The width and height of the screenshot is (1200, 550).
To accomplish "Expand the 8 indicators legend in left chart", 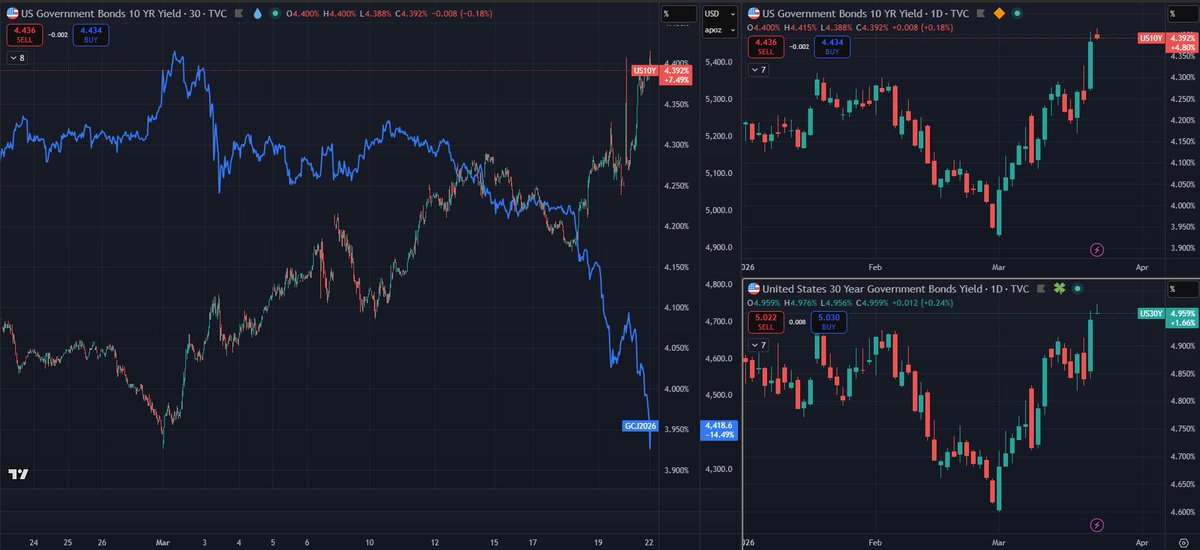I will (17, 58).
